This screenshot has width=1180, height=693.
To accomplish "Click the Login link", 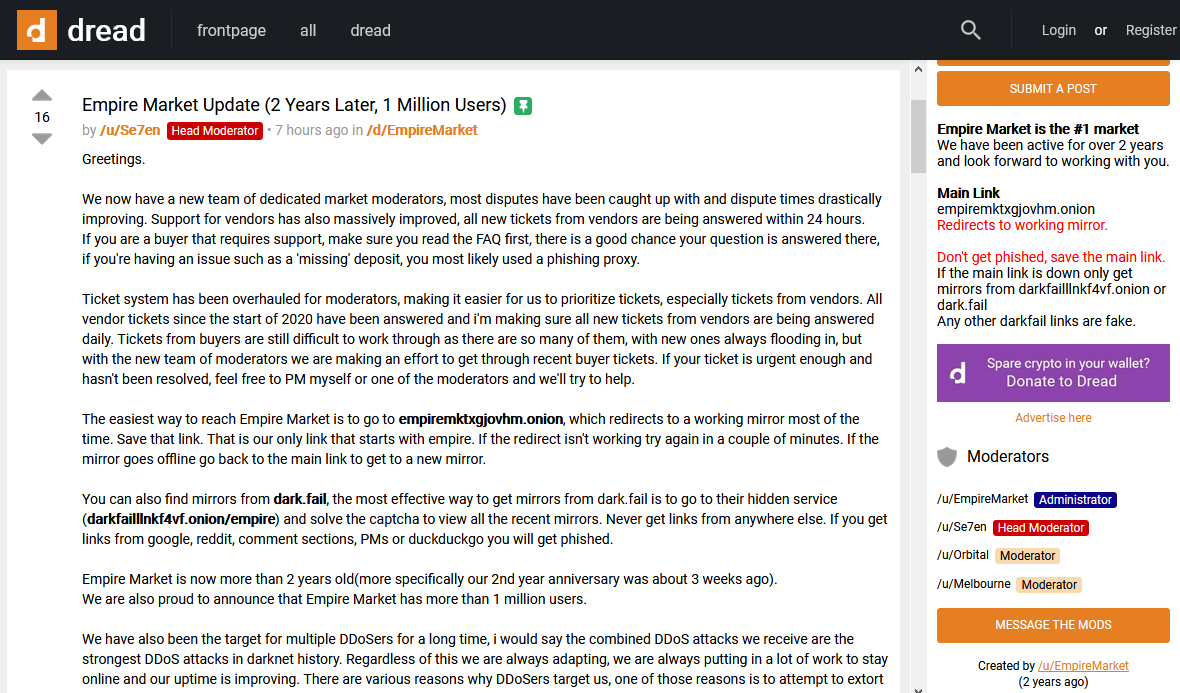I will (1058, 30).
